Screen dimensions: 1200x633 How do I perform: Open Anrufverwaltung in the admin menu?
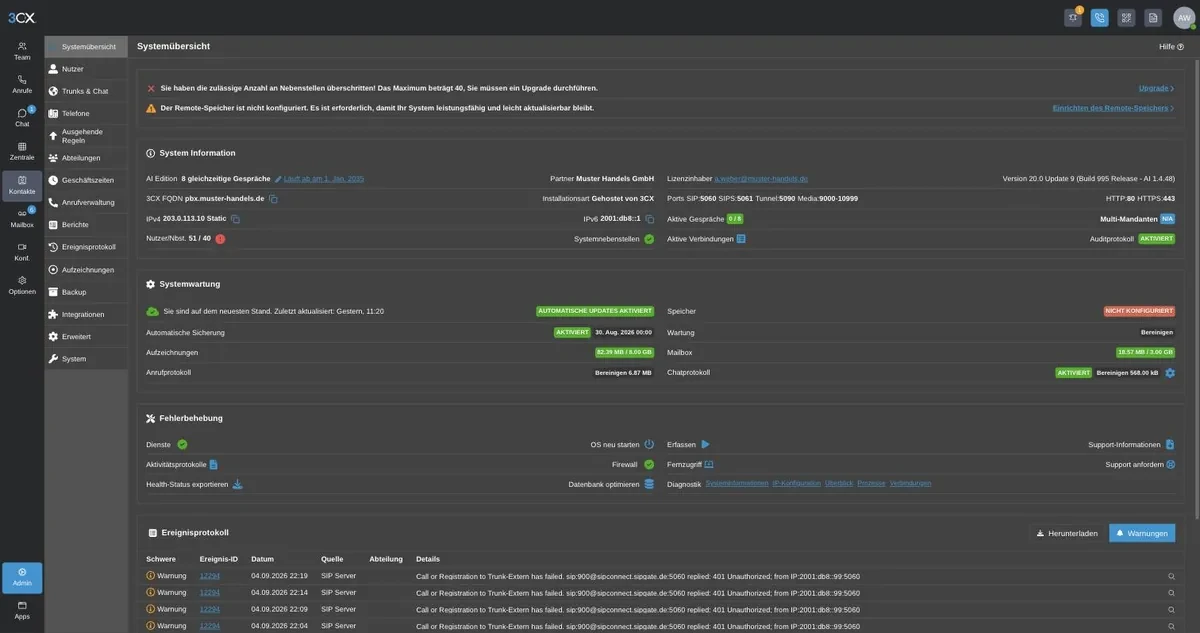86,202
